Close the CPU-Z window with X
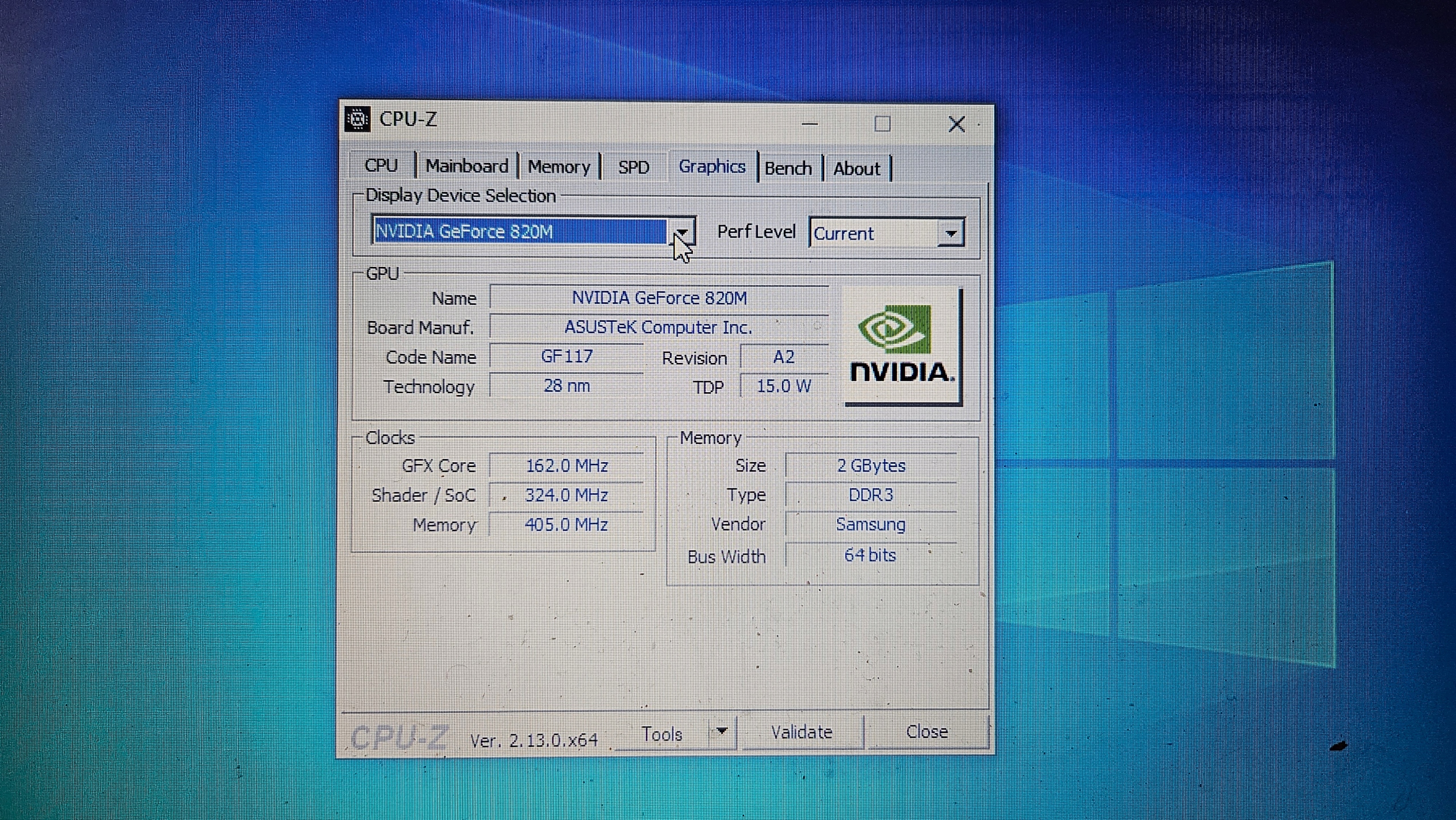 coord(957,124)
